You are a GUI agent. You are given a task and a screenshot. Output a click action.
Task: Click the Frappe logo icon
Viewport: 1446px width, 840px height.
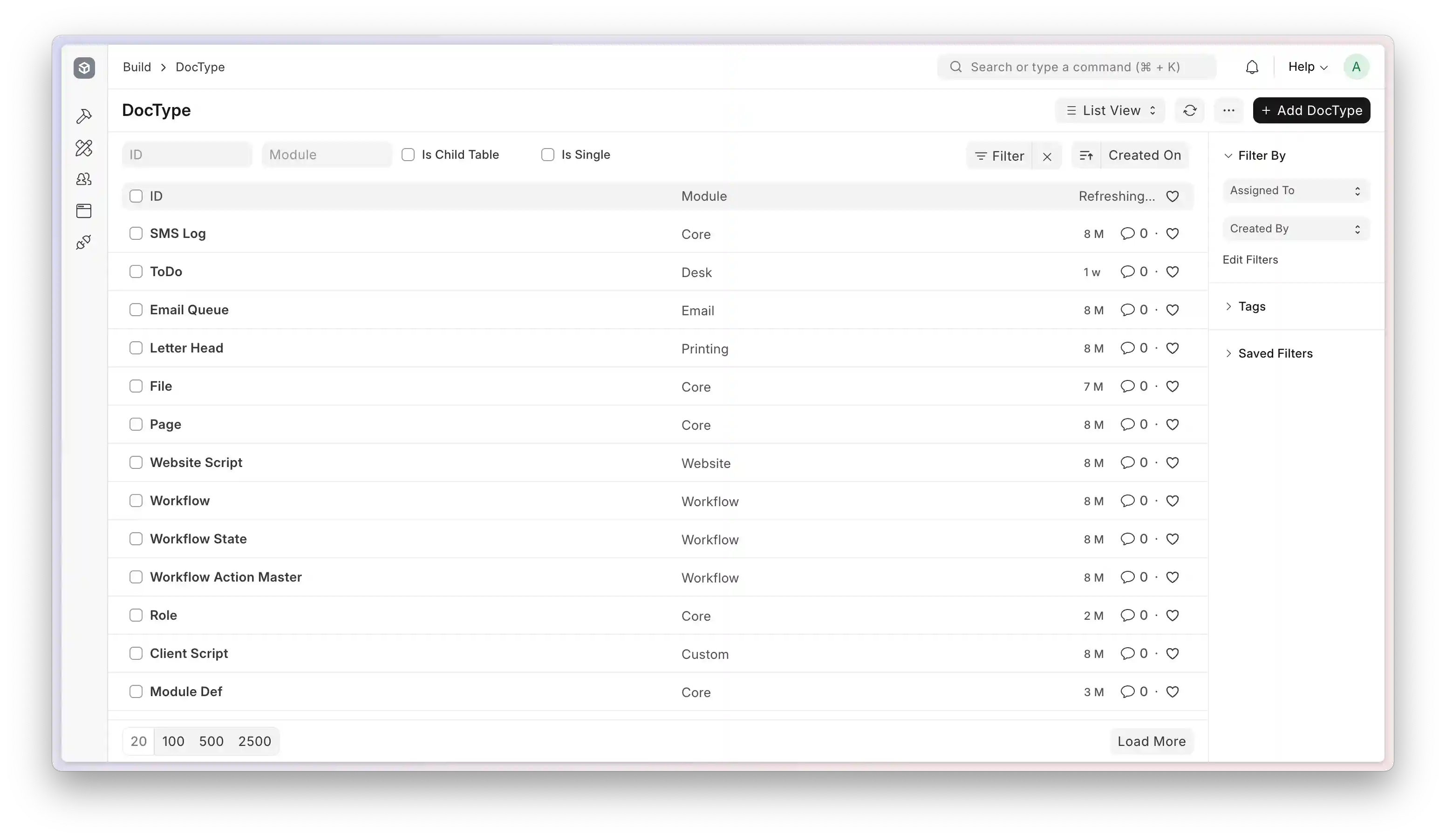[x=84, y=68]
